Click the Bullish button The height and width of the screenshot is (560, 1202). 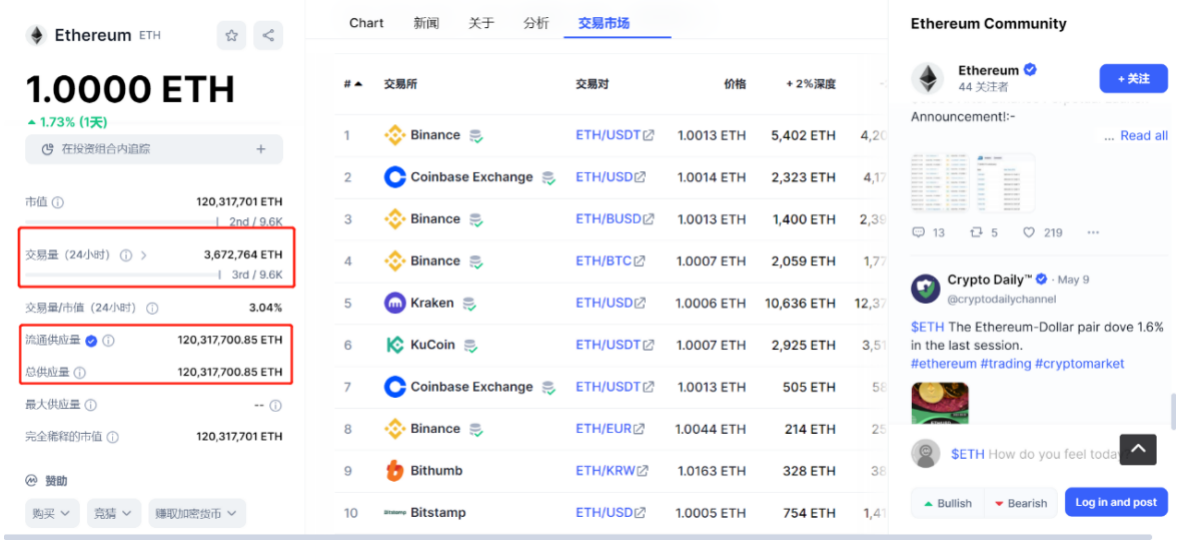pos(947,503)
